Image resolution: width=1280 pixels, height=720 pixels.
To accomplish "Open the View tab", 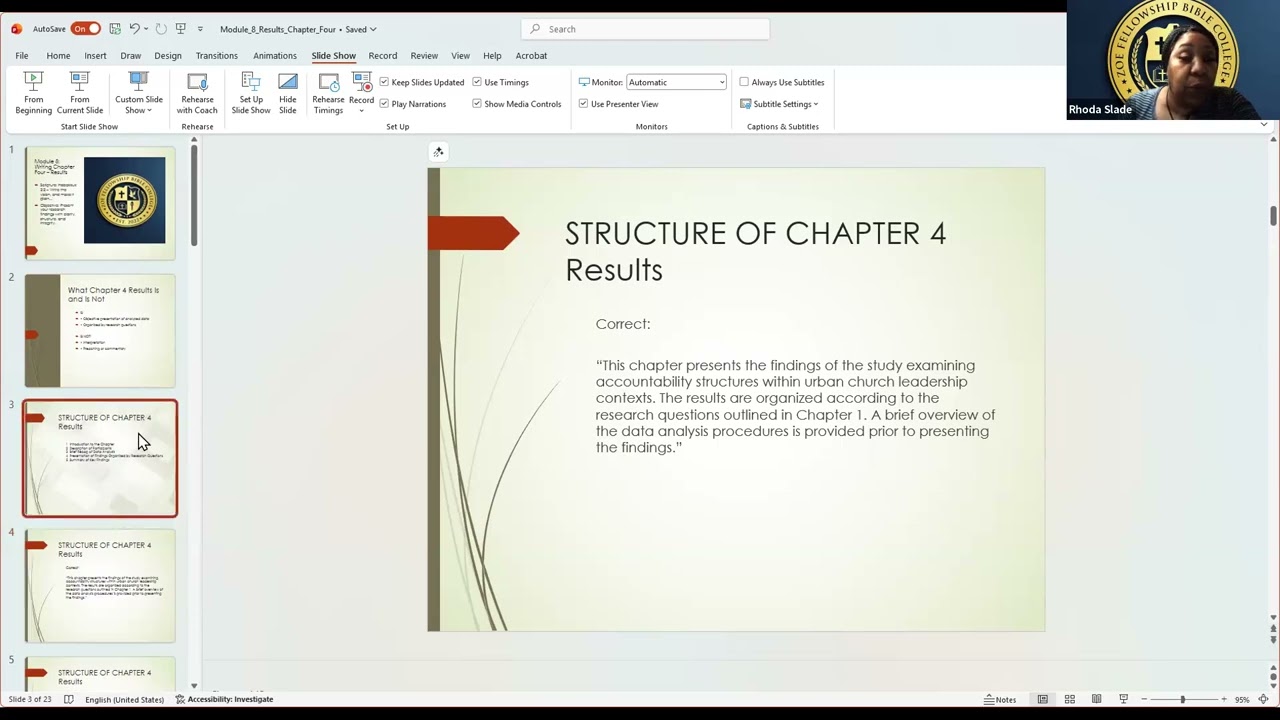I will point(460,56).
